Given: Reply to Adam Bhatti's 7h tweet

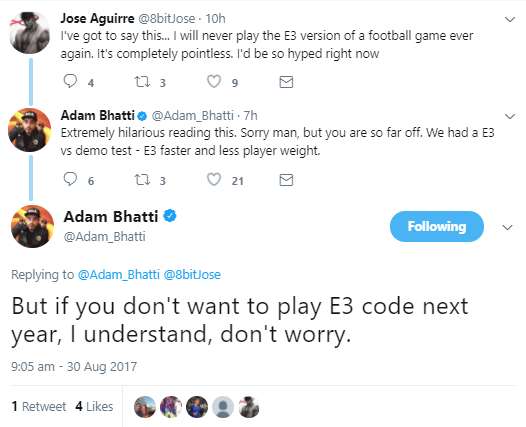Looking at the screenshot, I should click(70, 179).
